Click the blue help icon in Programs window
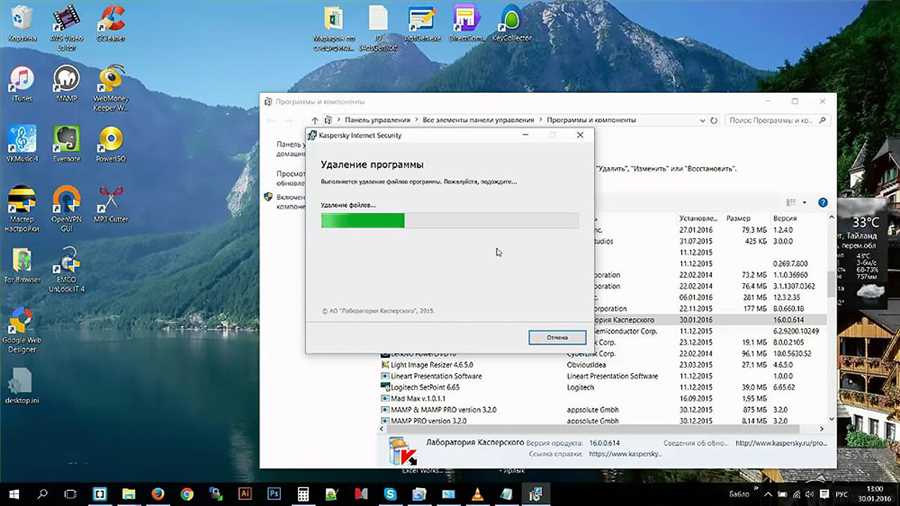 823,203
